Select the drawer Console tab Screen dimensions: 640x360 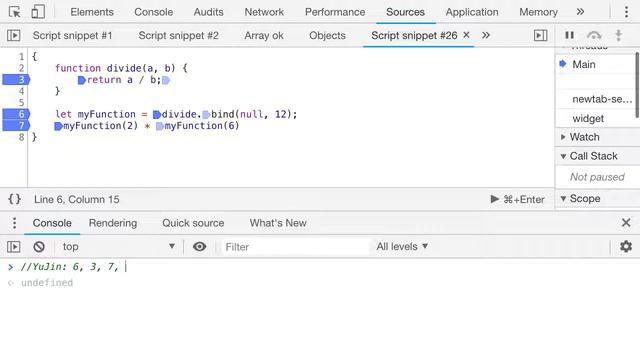[52, 223]
